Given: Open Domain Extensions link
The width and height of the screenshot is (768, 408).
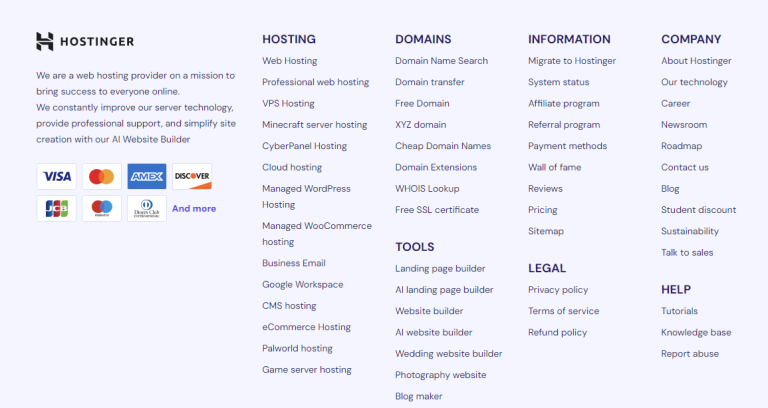Looking at the screenshot, I should (436, 168).
